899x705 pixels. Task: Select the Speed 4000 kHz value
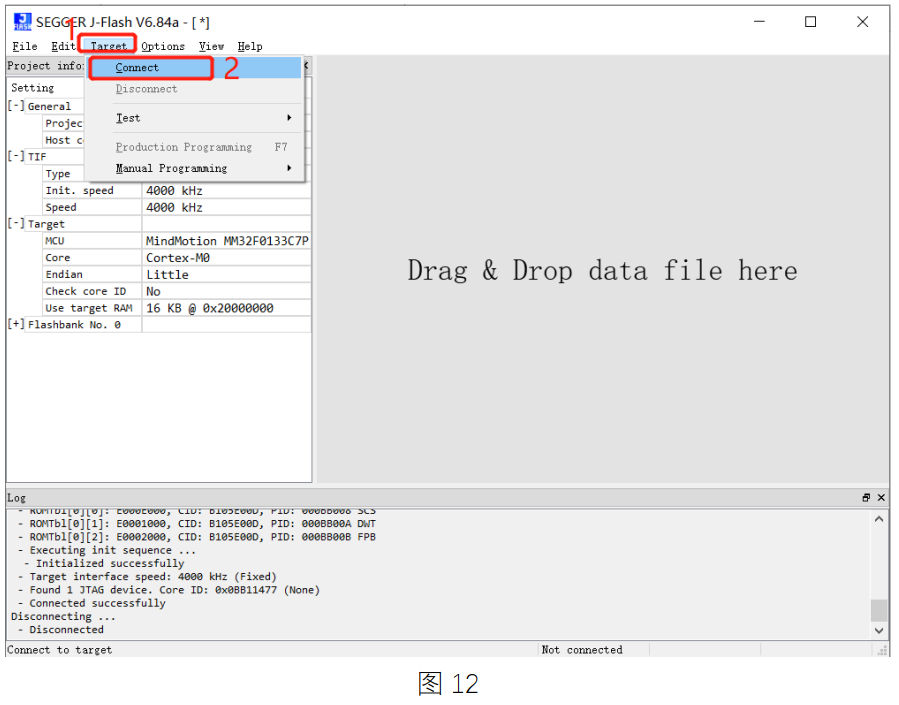tap(227, 207)
